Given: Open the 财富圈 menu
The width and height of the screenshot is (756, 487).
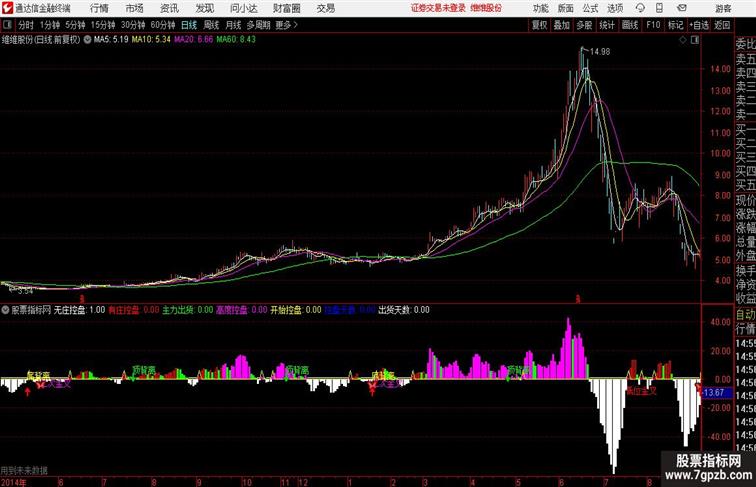Looking at the screenshot, I should (x=286, y=8).
